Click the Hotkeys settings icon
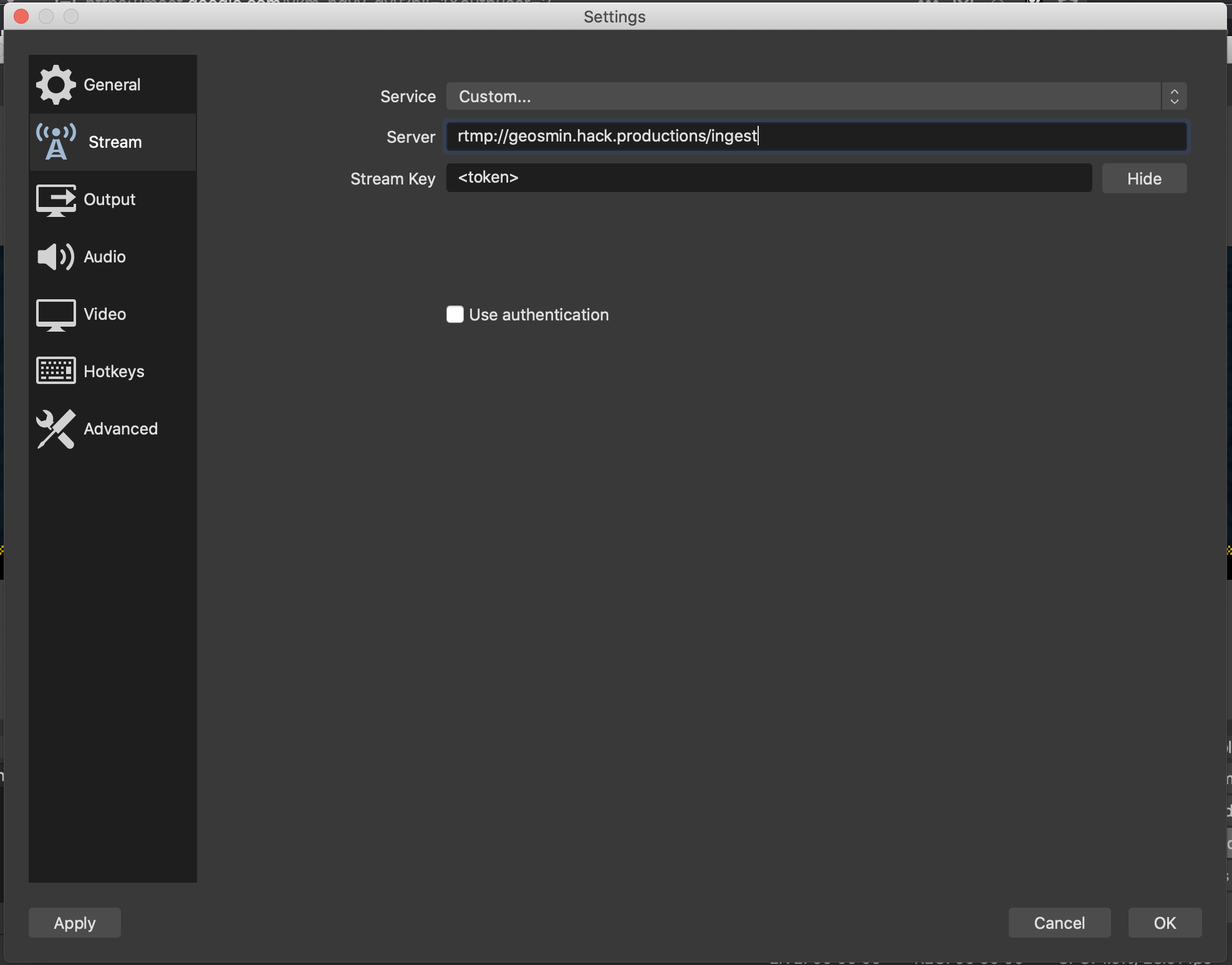 tap(56, 370)
